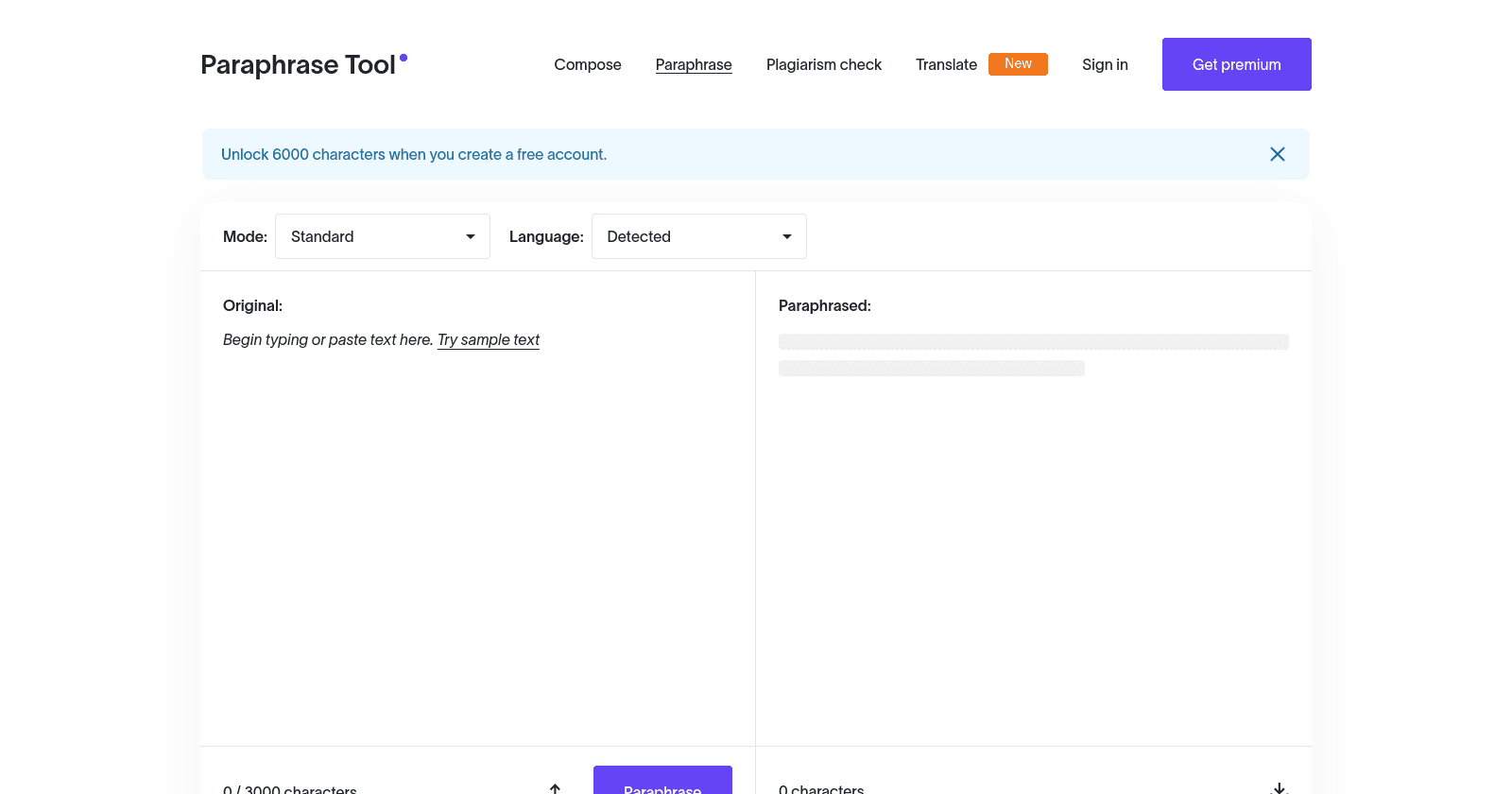
Task: Open the Translate page
Action: (946, 64)
